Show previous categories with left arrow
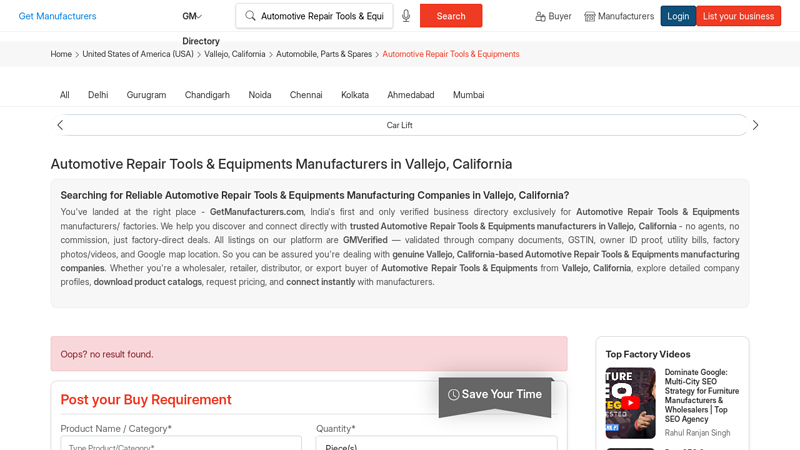 [60, 125]
